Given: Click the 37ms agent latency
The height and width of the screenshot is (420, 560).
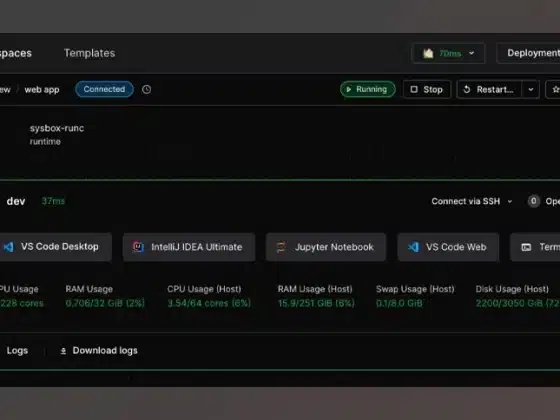Looking at the screenshot, I should click(53, 201).
